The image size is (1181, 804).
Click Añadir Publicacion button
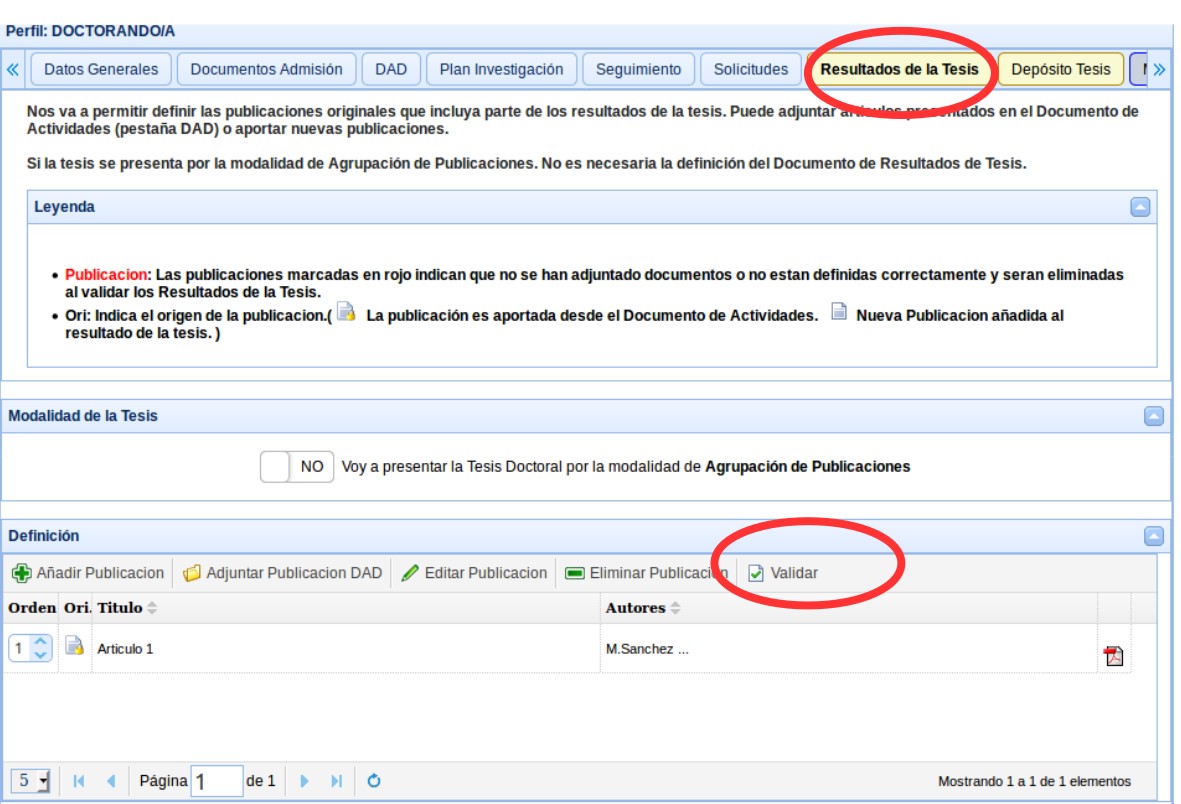(88, 573)
